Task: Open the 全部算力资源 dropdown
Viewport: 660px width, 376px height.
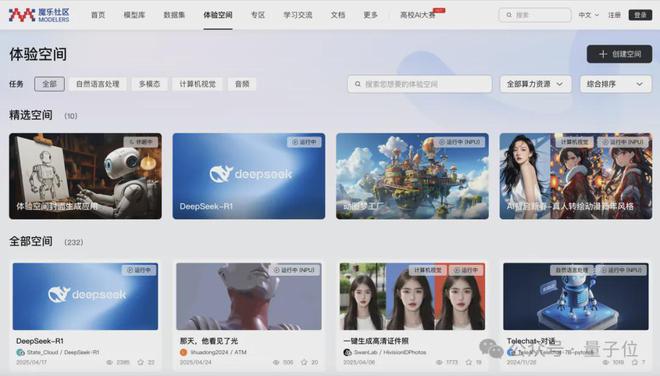Action: coord(535,84)
